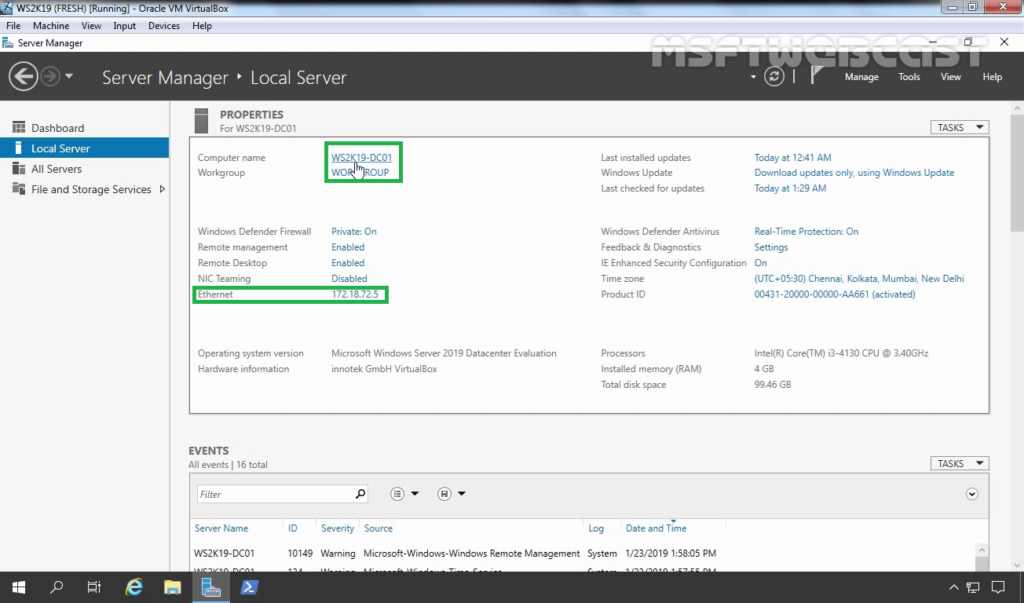This screenshot has height=603, width=1024.
Task: Click the taskbar search icon
Action: [57, 587]
